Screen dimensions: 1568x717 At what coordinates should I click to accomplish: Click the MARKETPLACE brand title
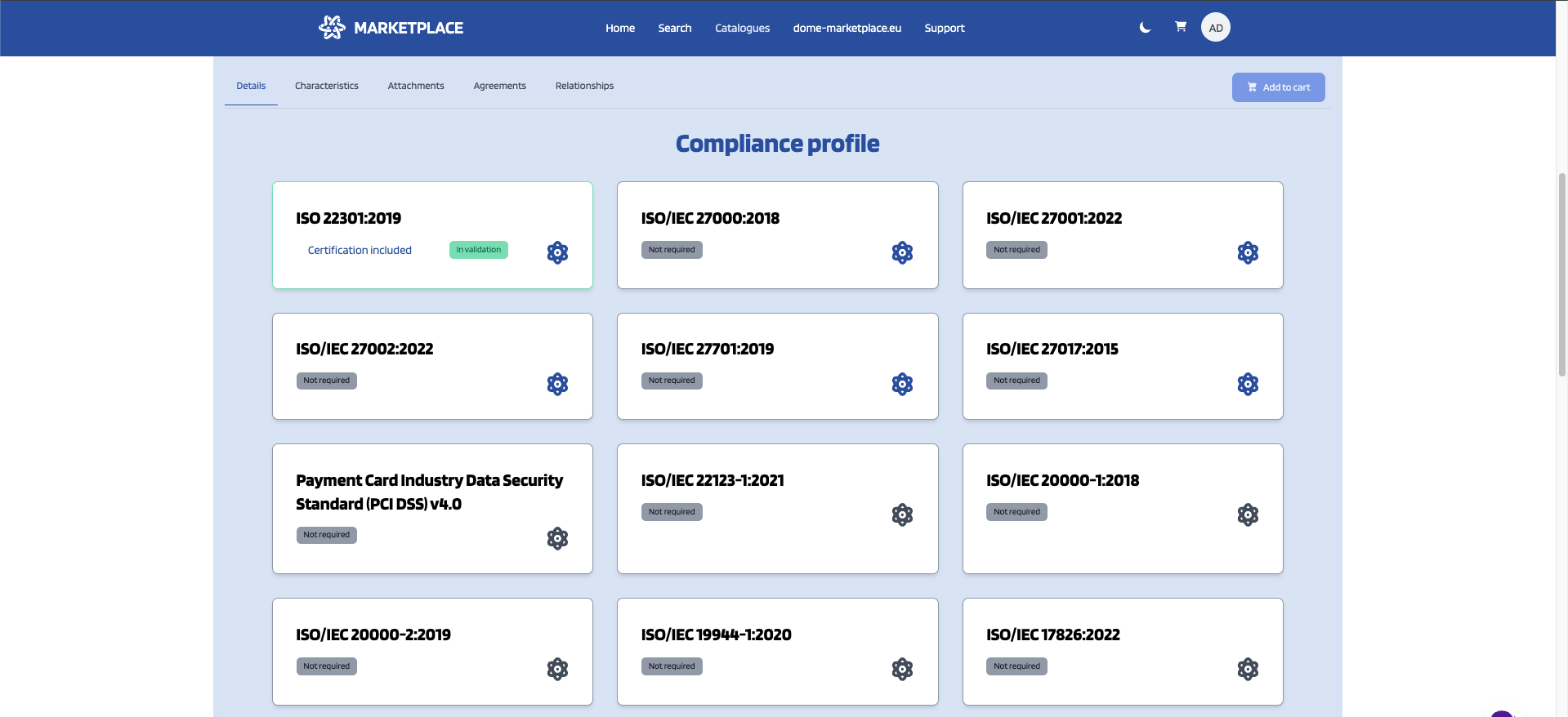(x=409, y=28)
